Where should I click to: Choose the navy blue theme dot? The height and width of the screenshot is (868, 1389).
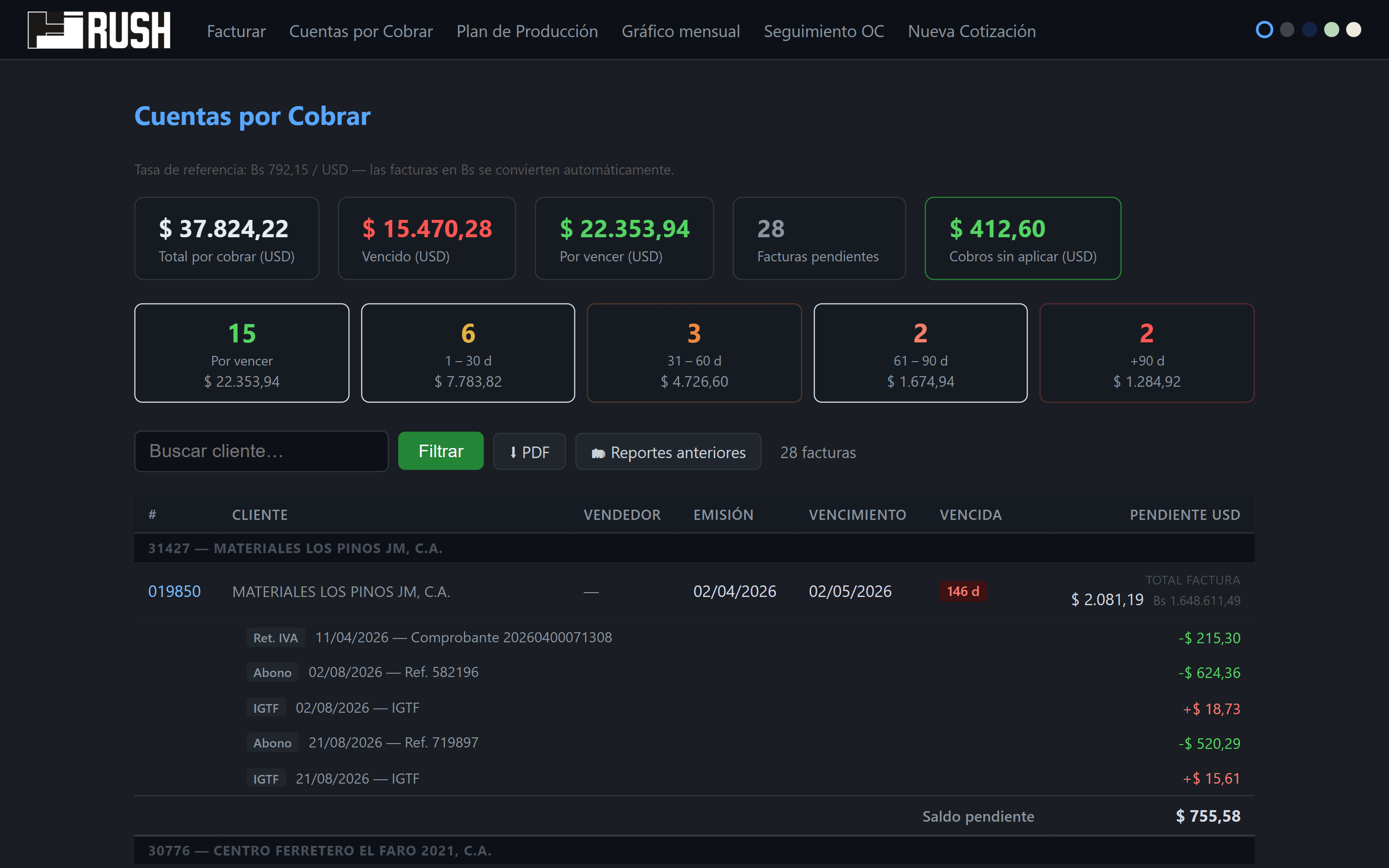pyautogui.click(x=1309, y=30)
